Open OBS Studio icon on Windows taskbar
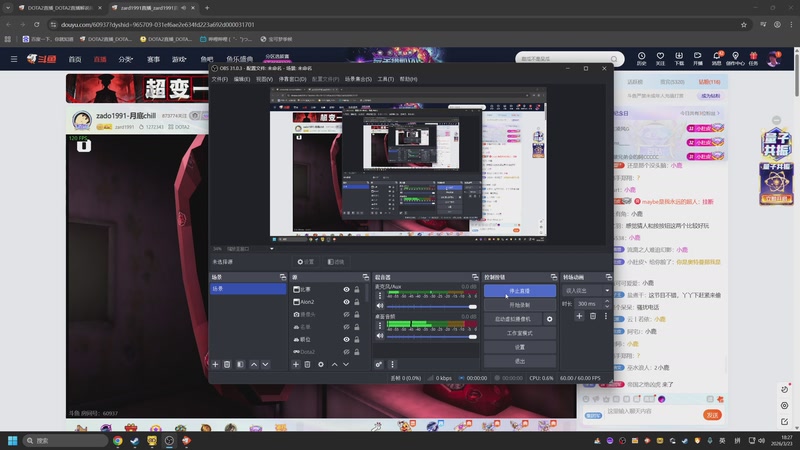 coord(169,440)
